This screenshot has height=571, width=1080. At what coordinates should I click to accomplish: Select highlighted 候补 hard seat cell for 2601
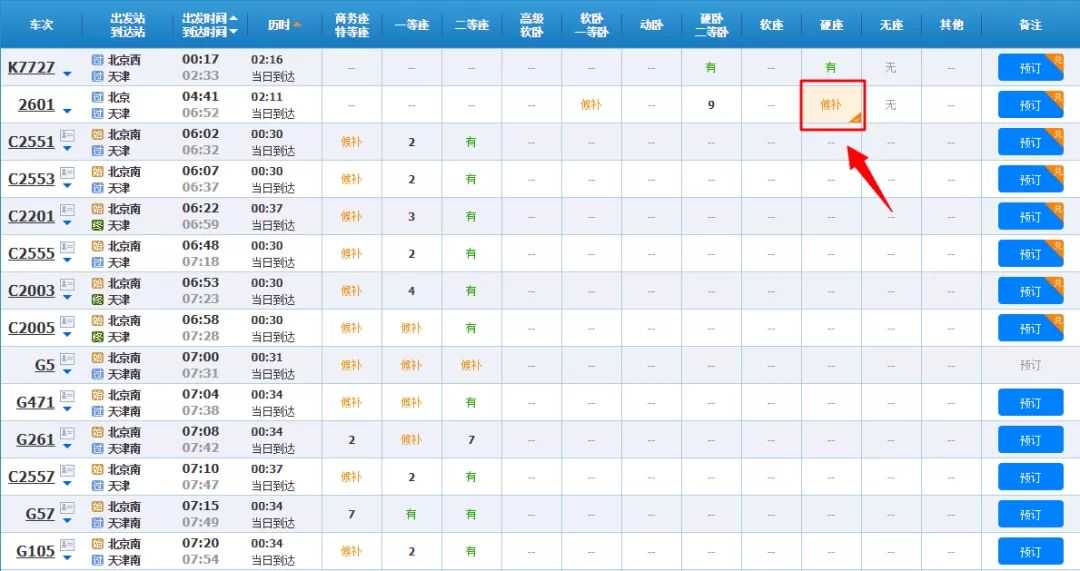831,105
